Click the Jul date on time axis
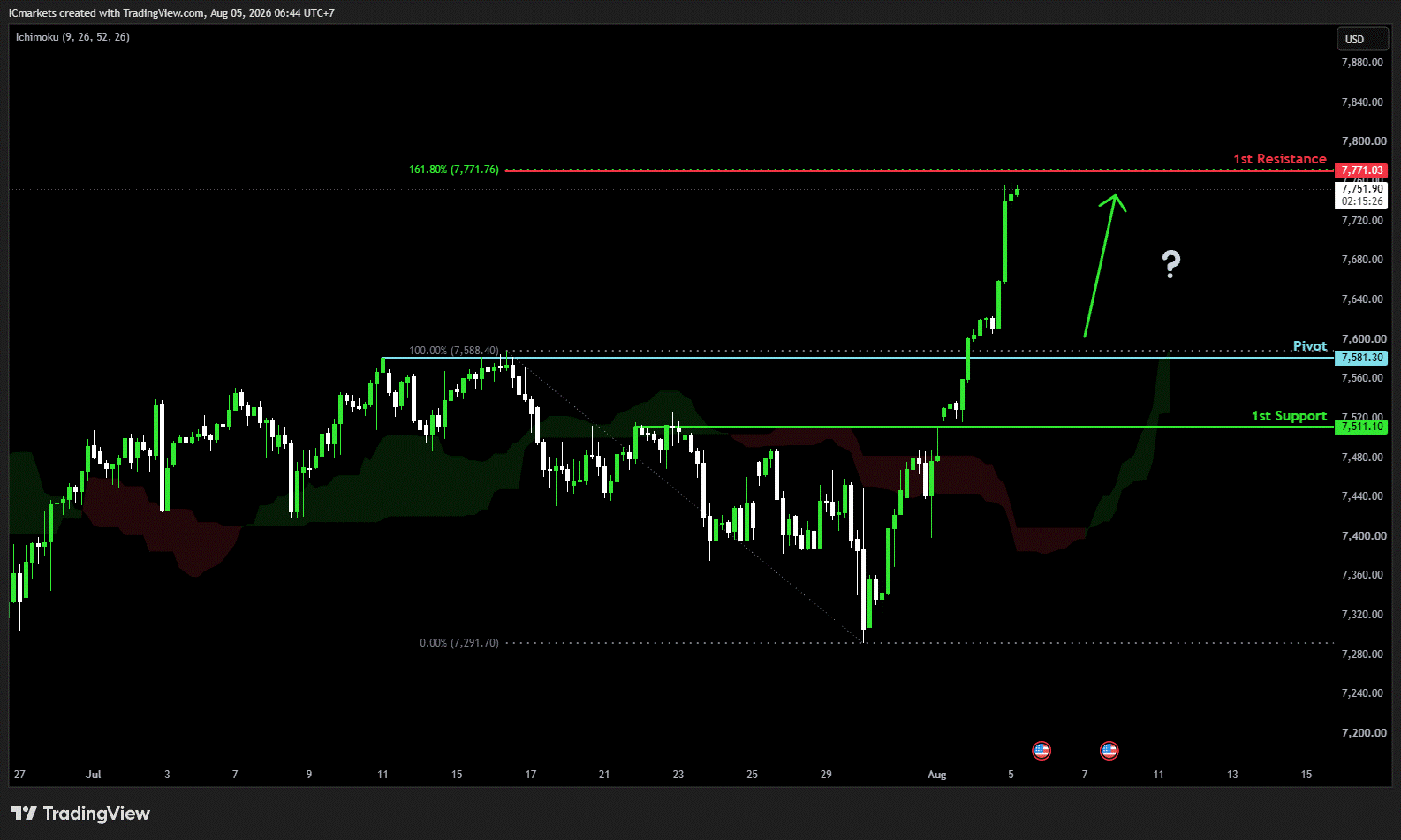Screen dimensions: 1401x840 click(x=93, y=775)
